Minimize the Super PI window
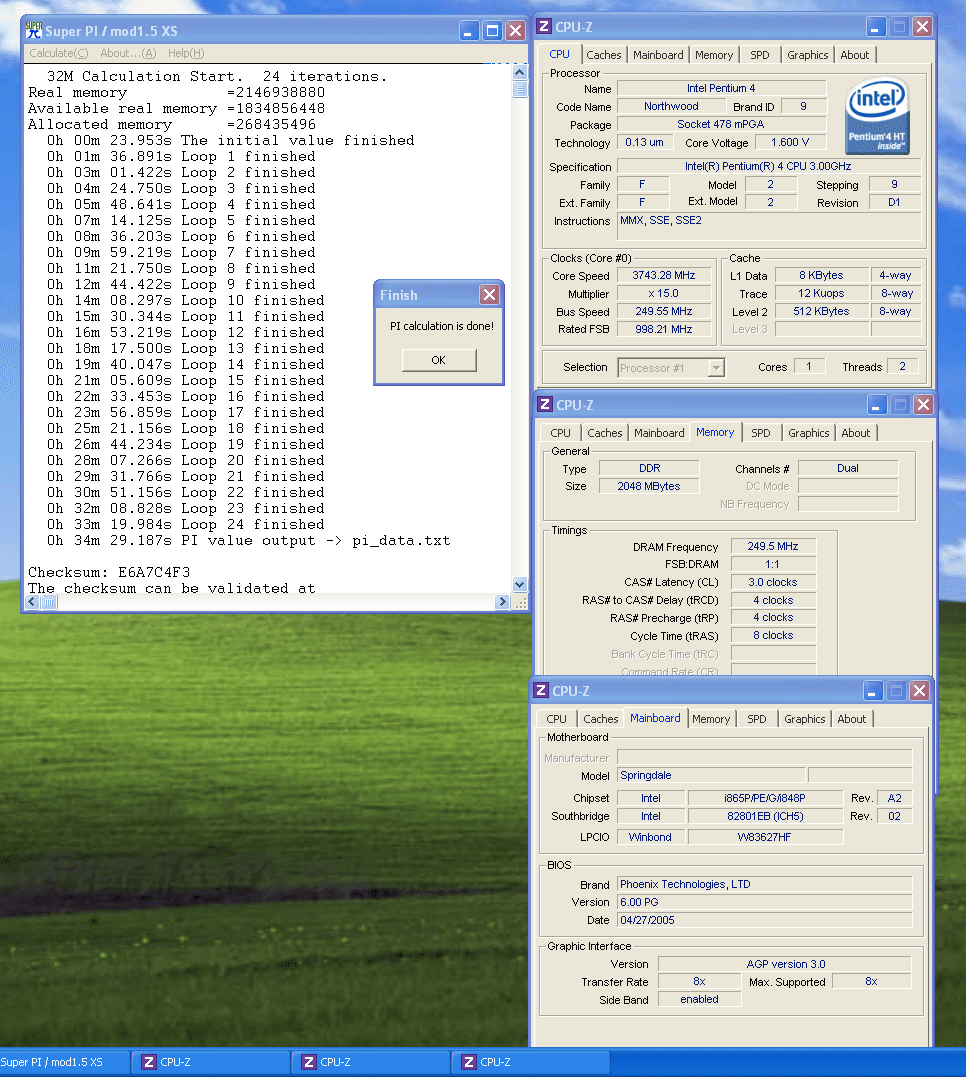The height and width of the screenshot is (1077, 966). pos(469,31)
